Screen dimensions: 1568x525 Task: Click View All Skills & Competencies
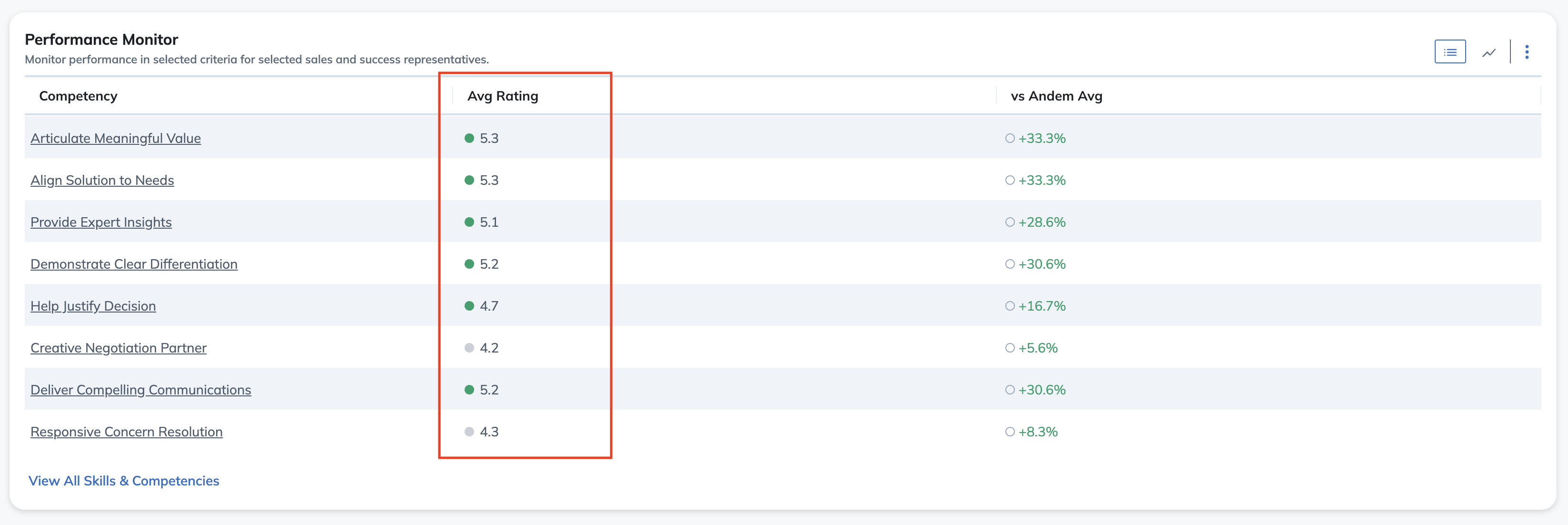tap(124, 481)
